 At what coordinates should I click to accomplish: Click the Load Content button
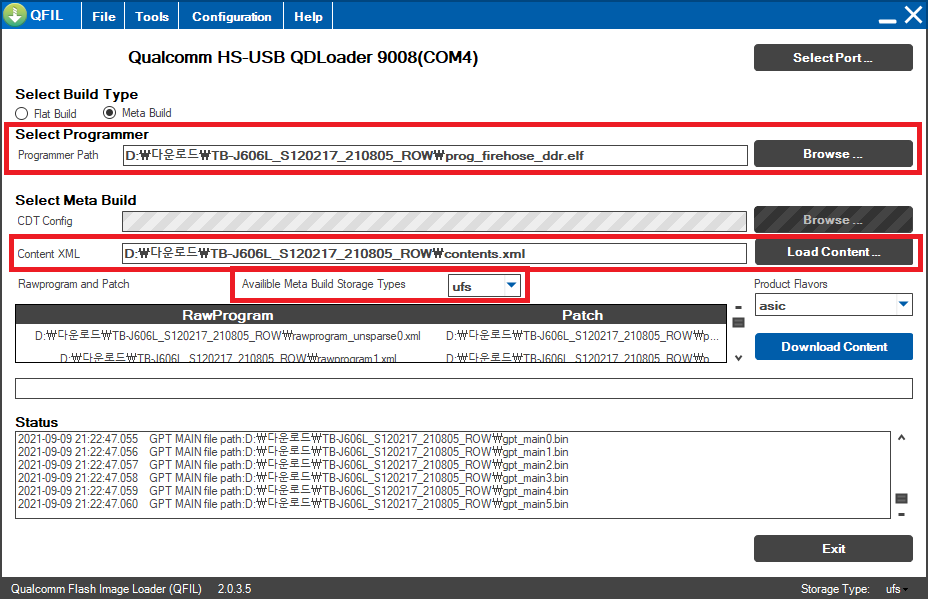point(833,252)
